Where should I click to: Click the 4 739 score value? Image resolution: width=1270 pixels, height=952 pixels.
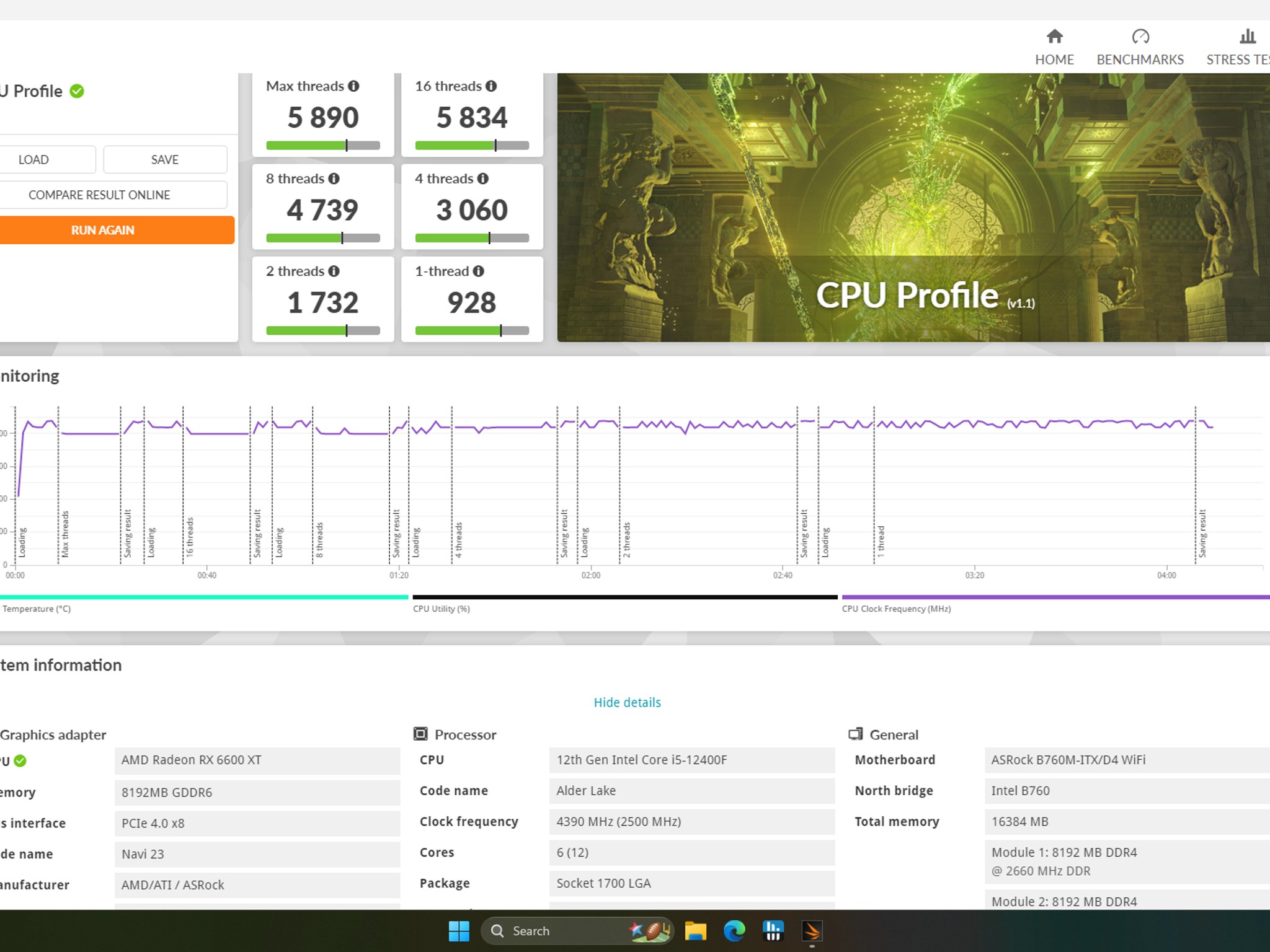point(323,209)
